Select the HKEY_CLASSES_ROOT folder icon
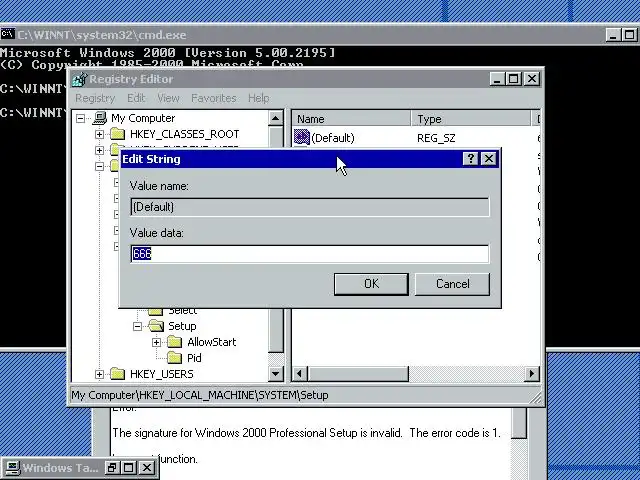 pos(118,134)
